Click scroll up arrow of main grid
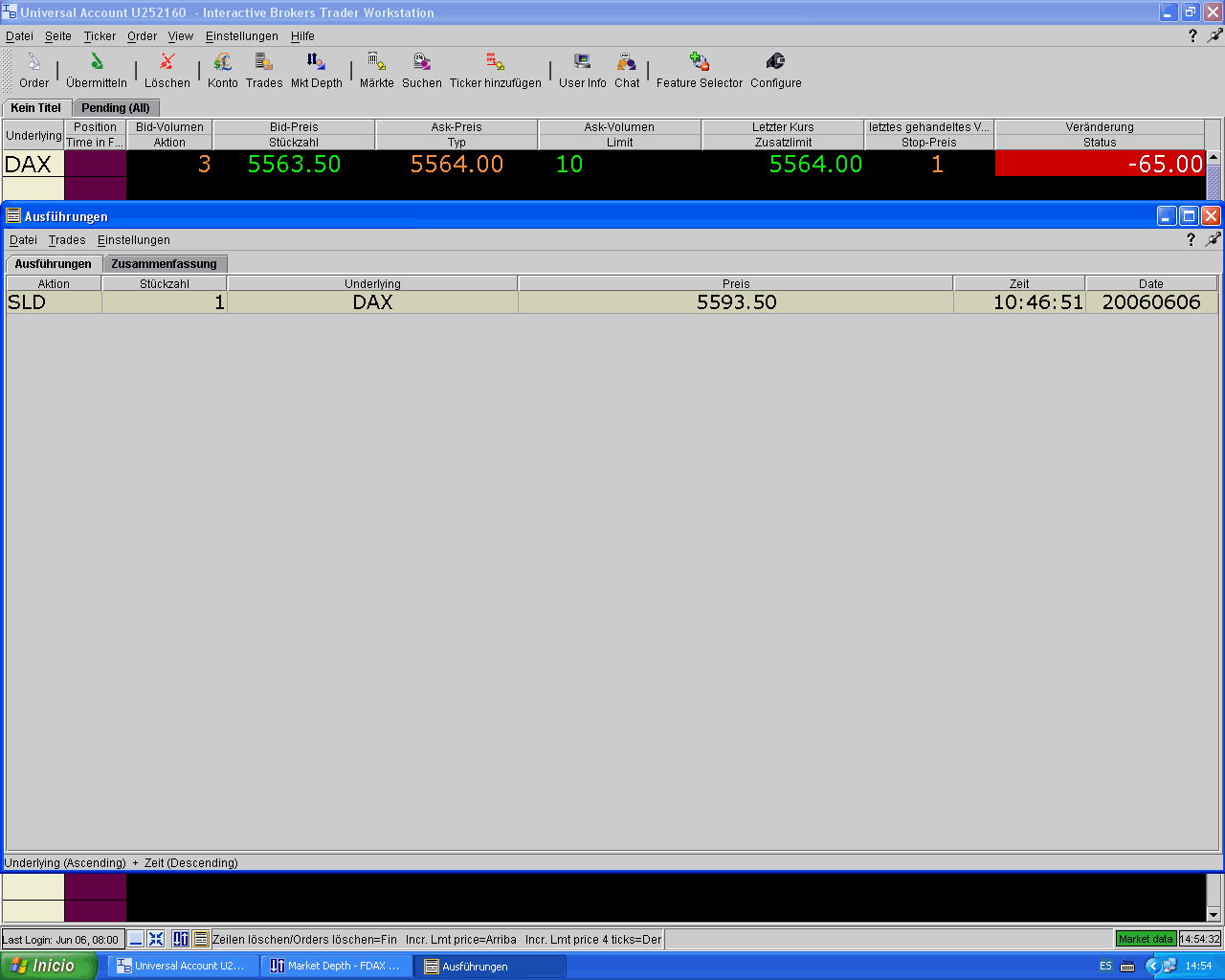The height and width of the screenshot is (980, 1225). (x=1214, y=158)
